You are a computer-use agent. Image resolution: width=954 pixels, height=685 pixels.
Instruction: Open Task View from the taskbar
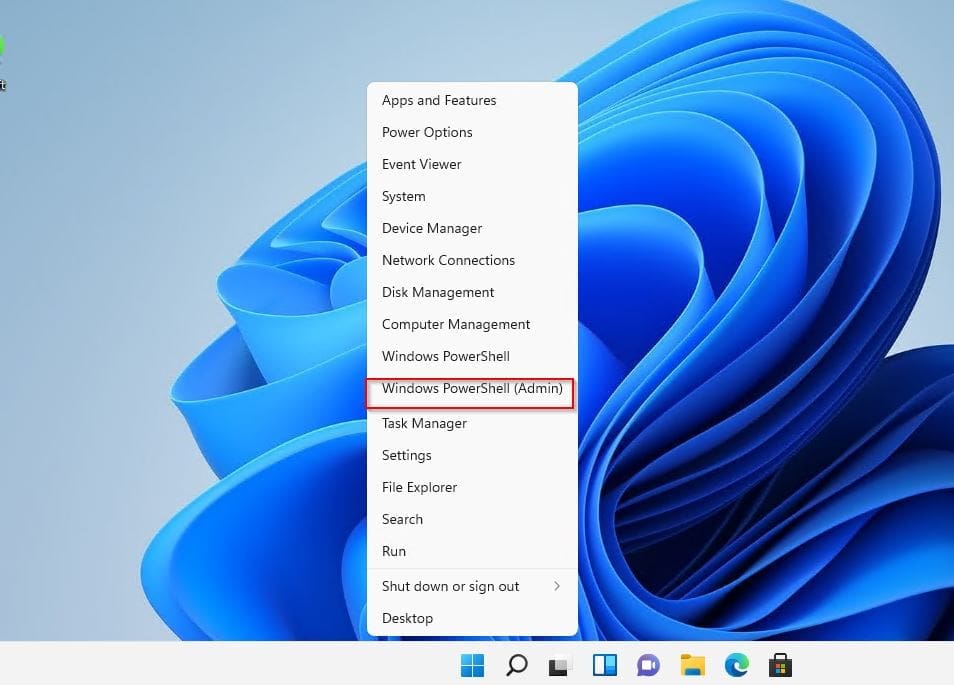pos(560,665)
